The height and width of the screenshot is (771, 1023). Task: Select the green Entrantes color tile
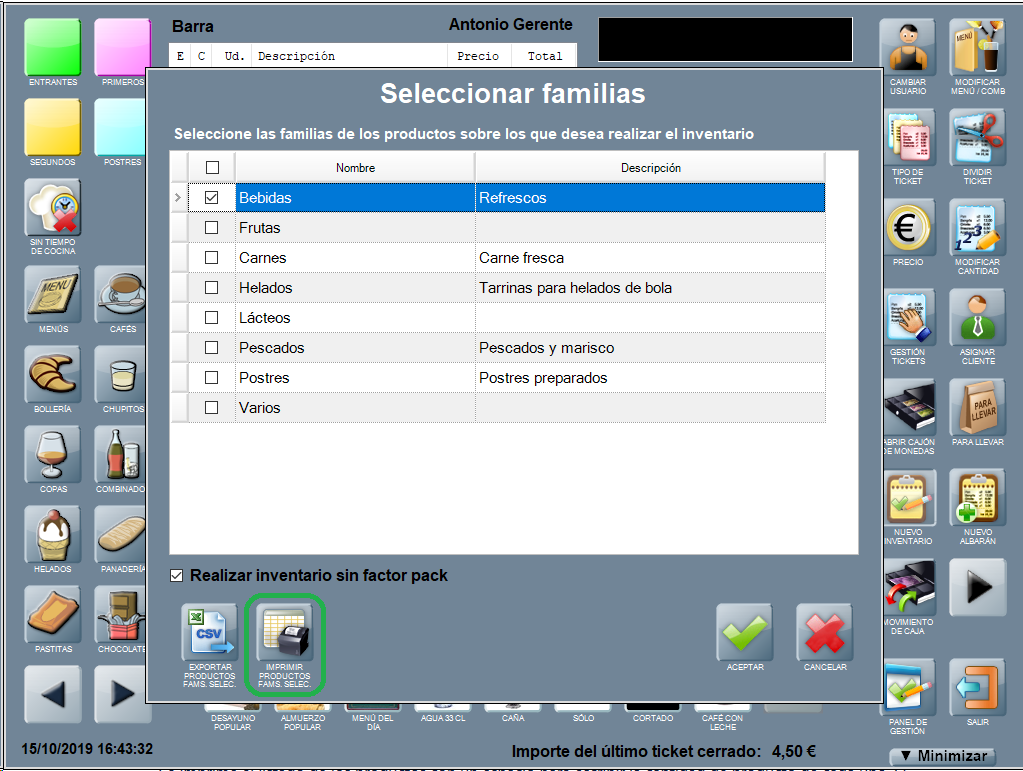(x=52, y=48)
